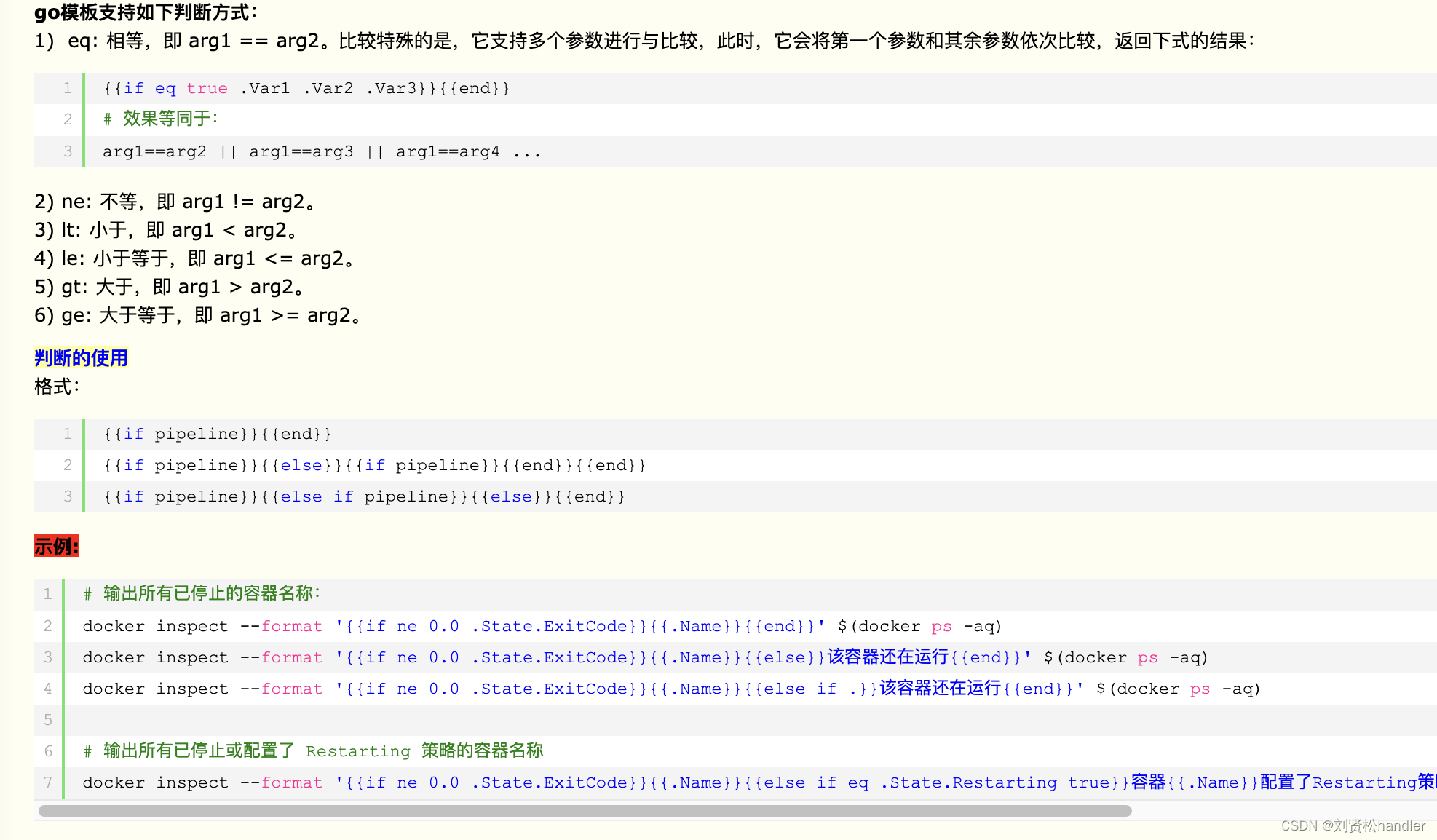Click the comment 输出所有已停止的容器名称
This screenshot has width=1437, height=840.
tap(202, 593)
